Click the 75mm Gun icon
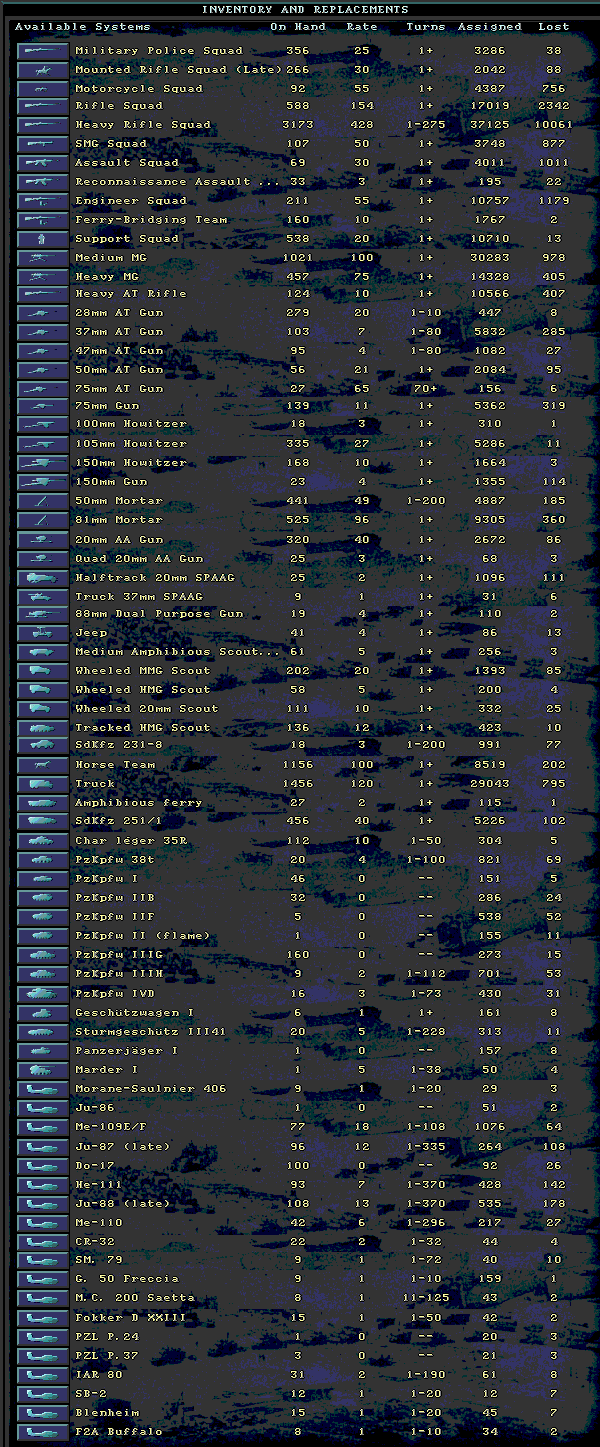This screenshot has height=1447, width=600. [43, 407]
